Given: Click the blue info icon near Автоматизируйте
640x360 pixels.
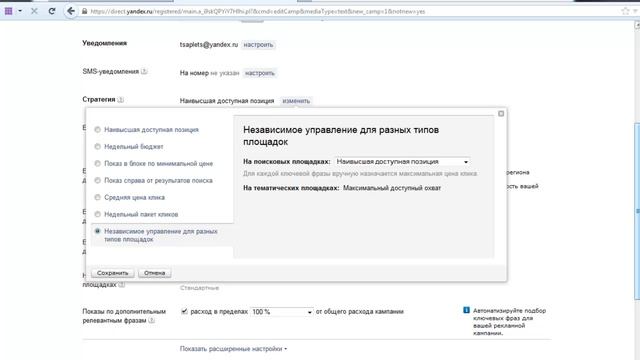Looking at the screenshot, I should coord(466,310).
